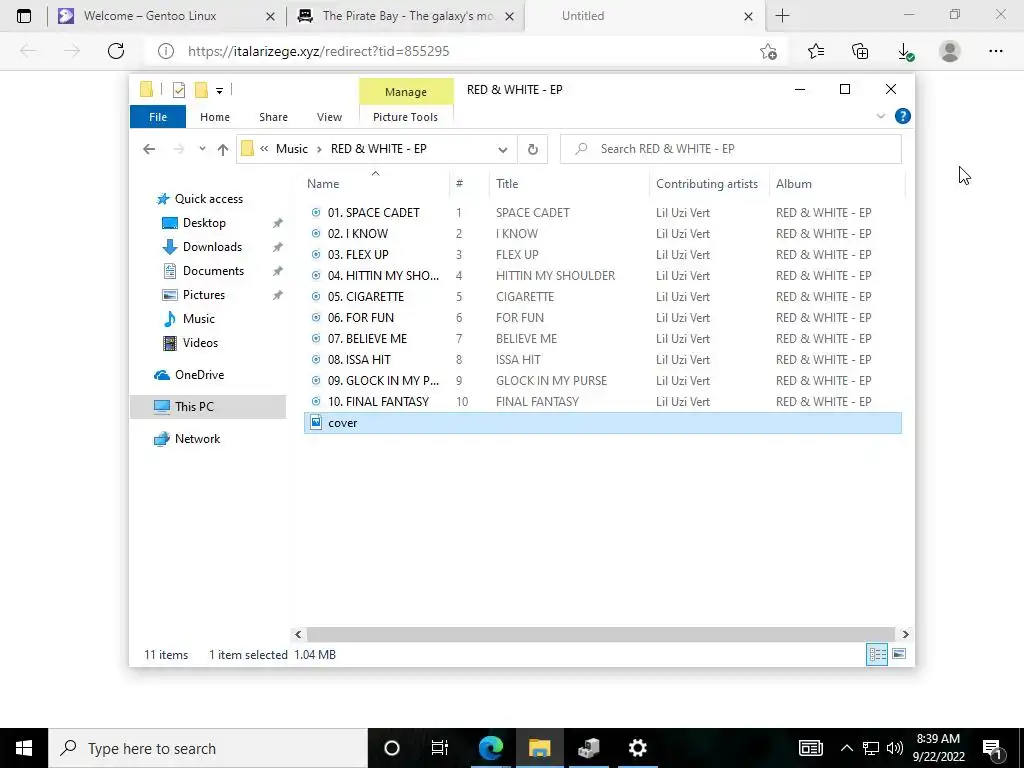Sort by Contributing artists column

(x=707, y=184)
